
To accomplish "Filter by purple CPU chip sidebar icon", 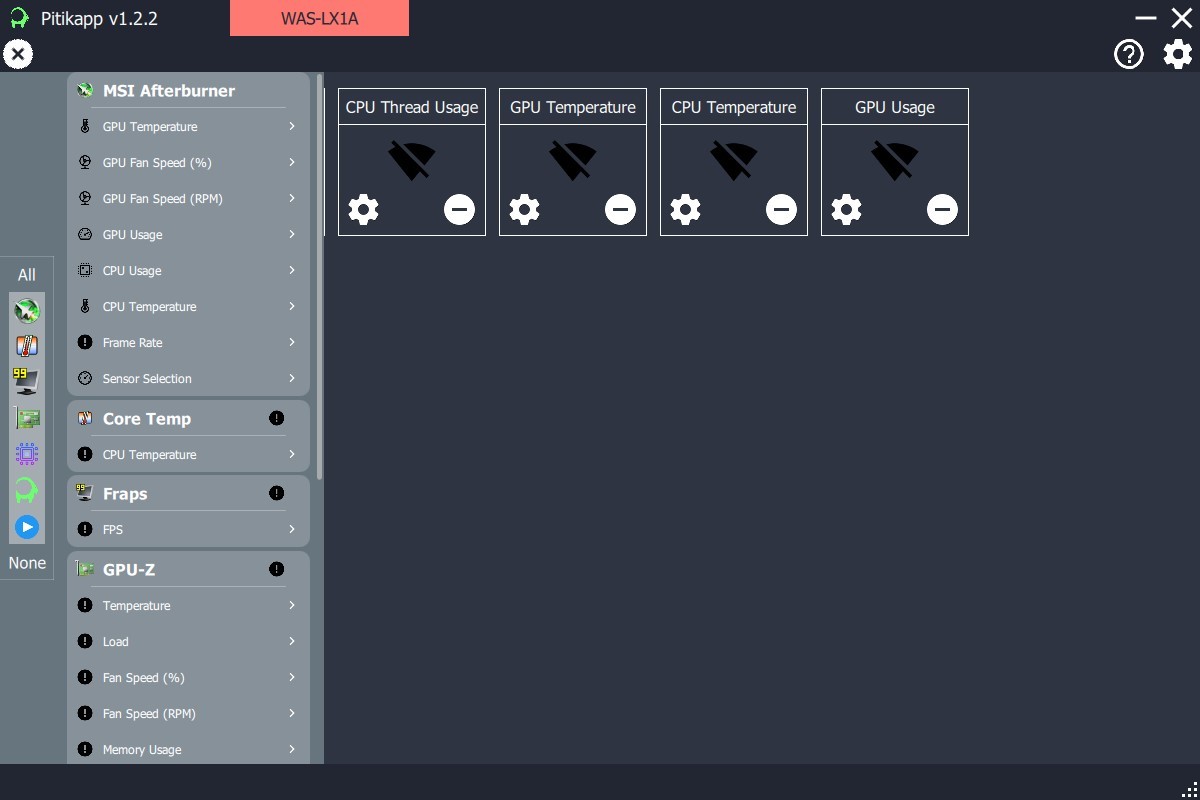I will (27, 455).
